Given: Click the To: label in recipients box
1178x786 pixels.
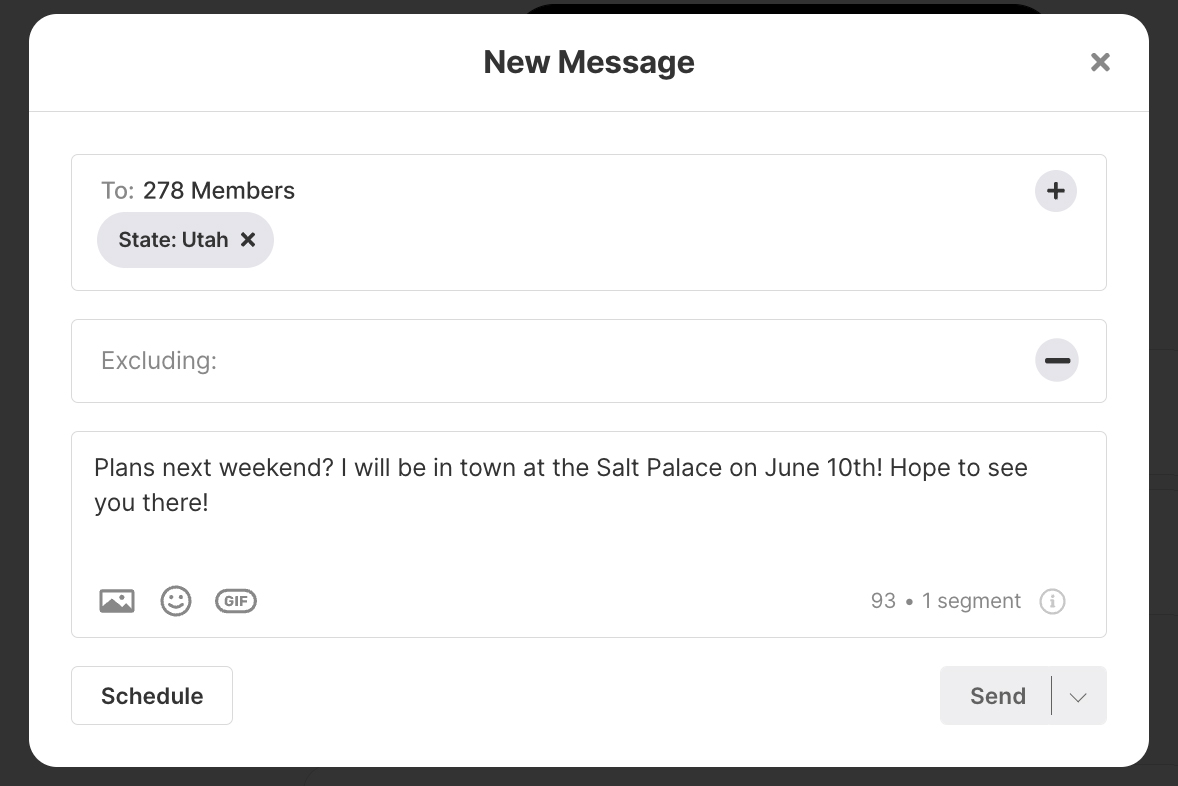Looking at the screenshot, I should (x=117, y=191).
